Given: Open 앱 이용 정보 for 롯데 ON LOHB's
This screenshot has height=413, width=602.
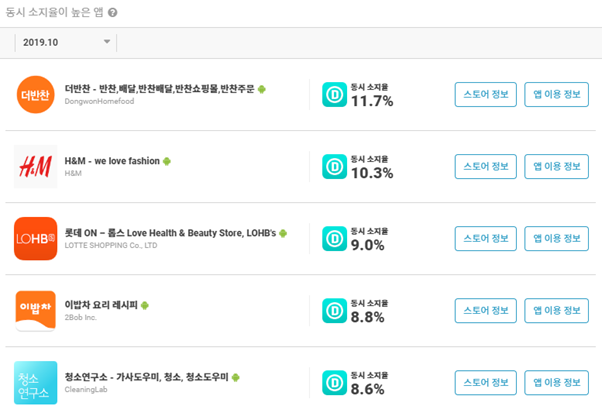Looking at the screenshot, I should (x=556, y=238).
